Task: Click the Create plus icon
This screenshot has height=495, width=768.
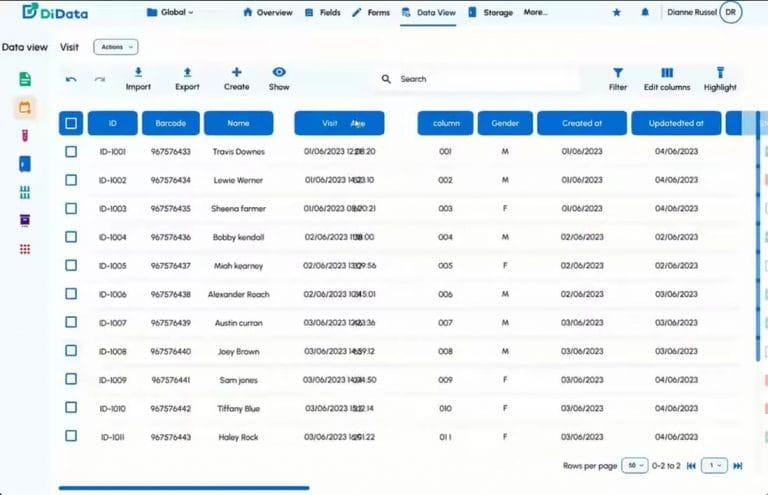Action: (x=237, y=72)
